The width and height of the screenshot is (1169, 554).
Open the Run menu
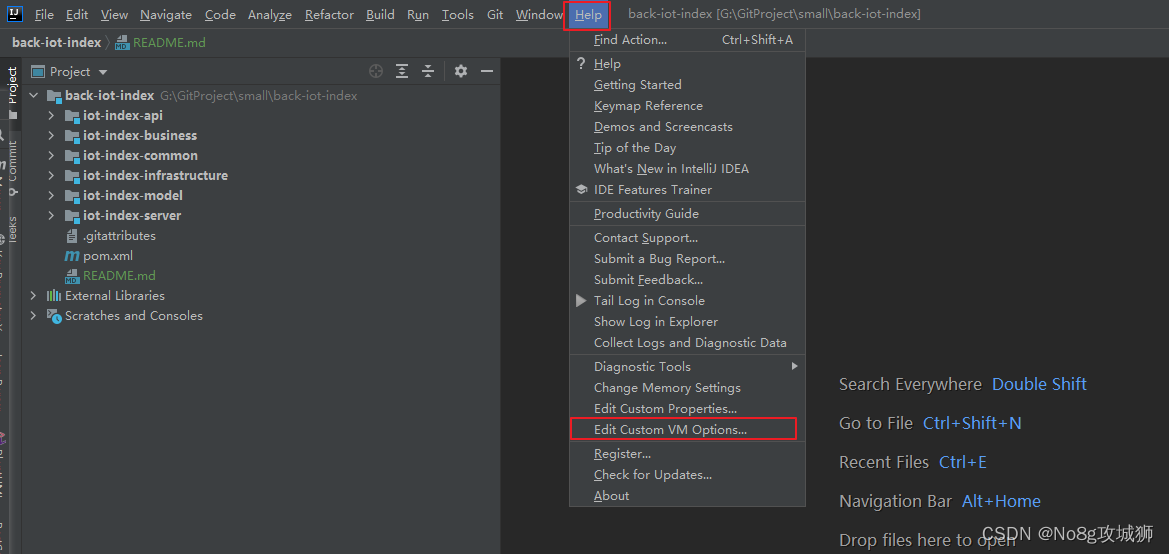click(x=418, y=15)
